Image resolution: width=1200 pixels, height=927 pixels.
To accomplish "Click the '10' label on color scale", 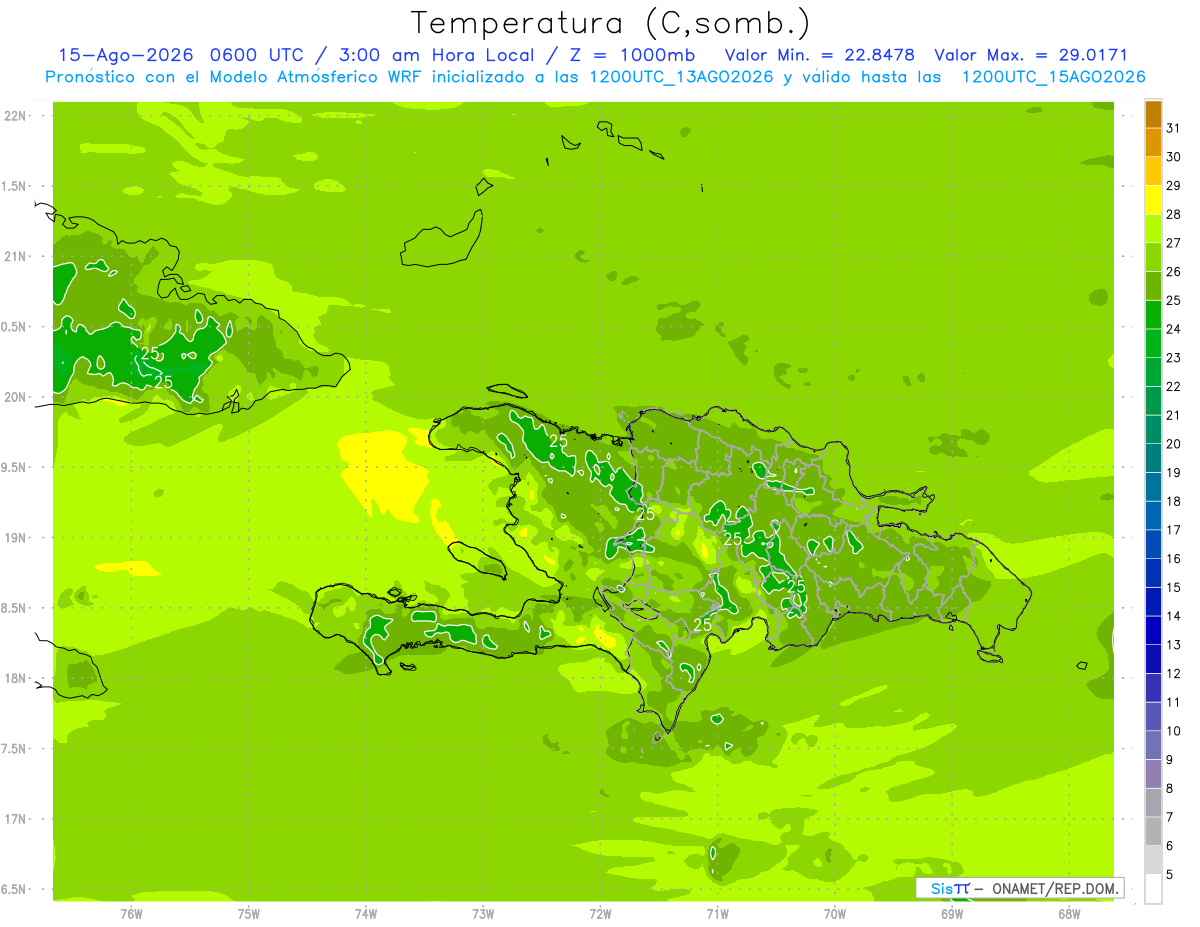I will click(x=1174, y=731).
